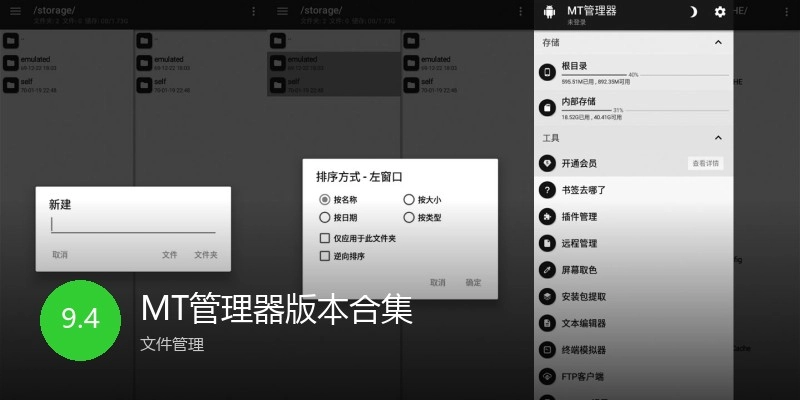
Task: Click 取消 in the 排序方式 dialog
Action: (438, 282)
